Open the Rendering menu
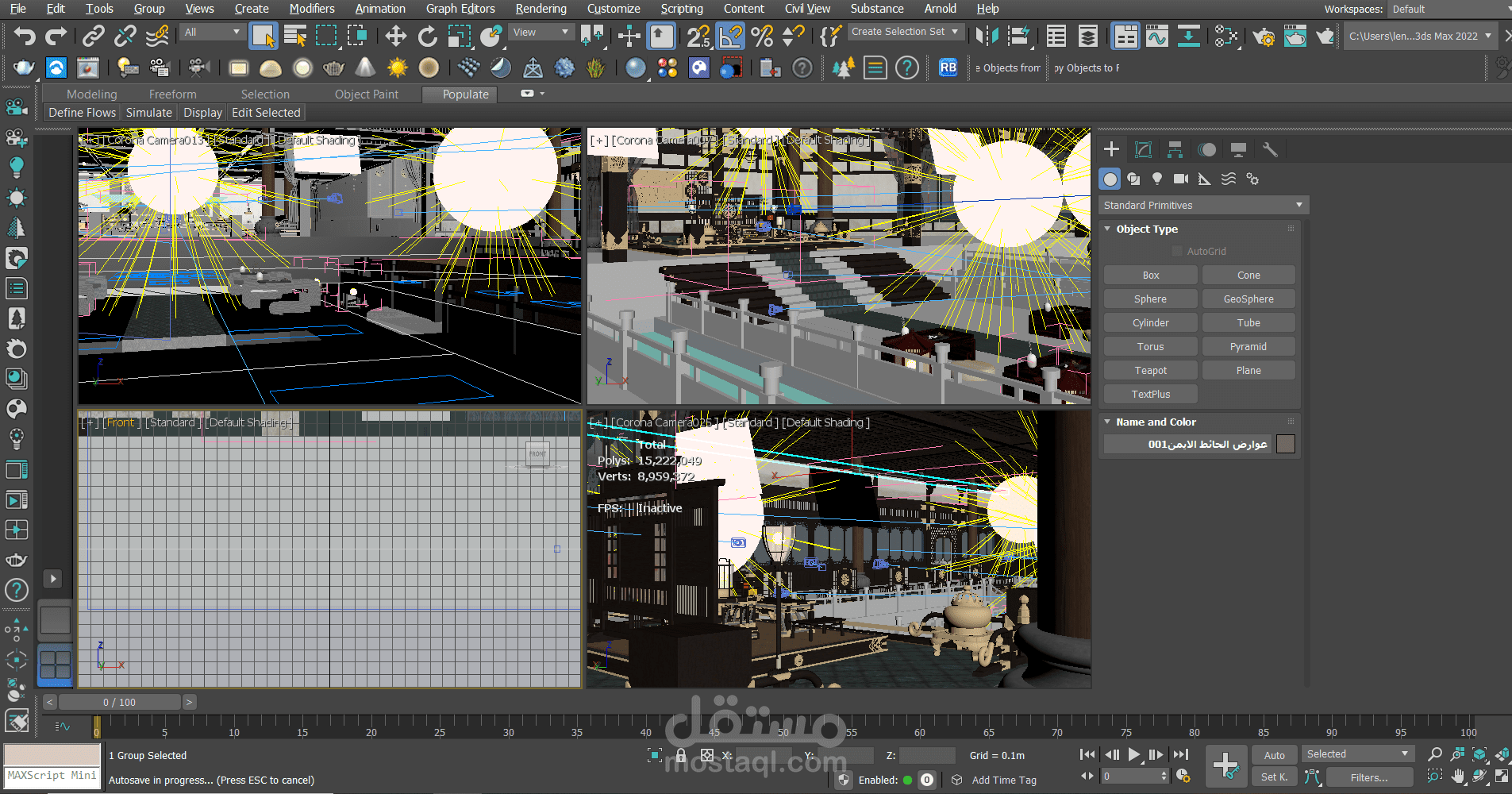 click(541, 9)
